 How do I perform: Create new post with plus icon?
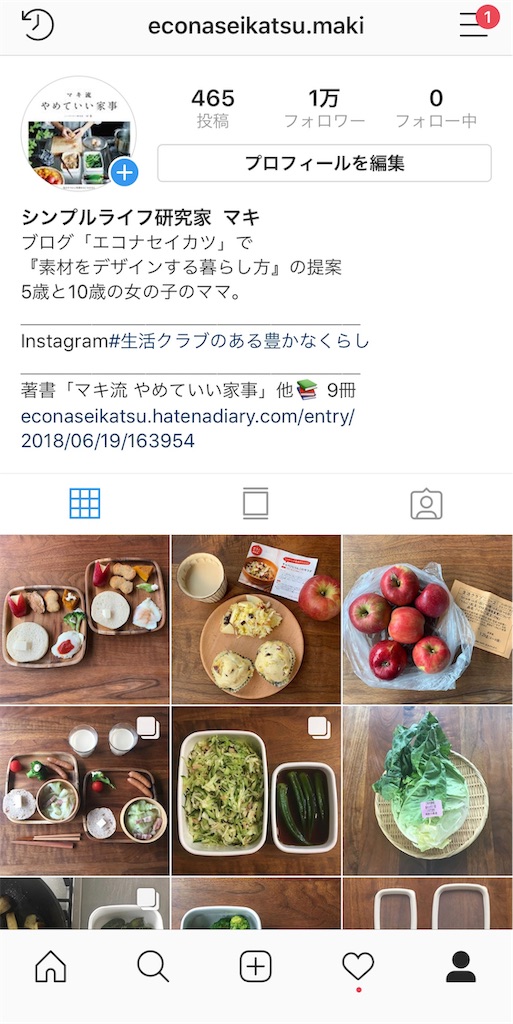point(256,967)
